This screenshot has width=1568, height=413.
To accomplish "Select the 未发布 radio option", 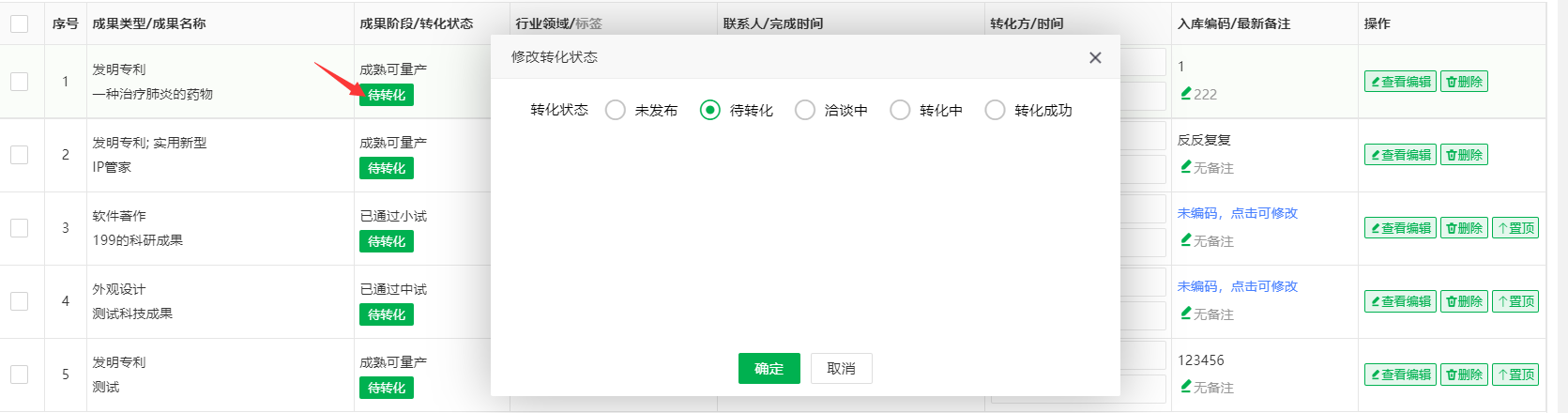I will pyautogui.click(x=616, y=110).
